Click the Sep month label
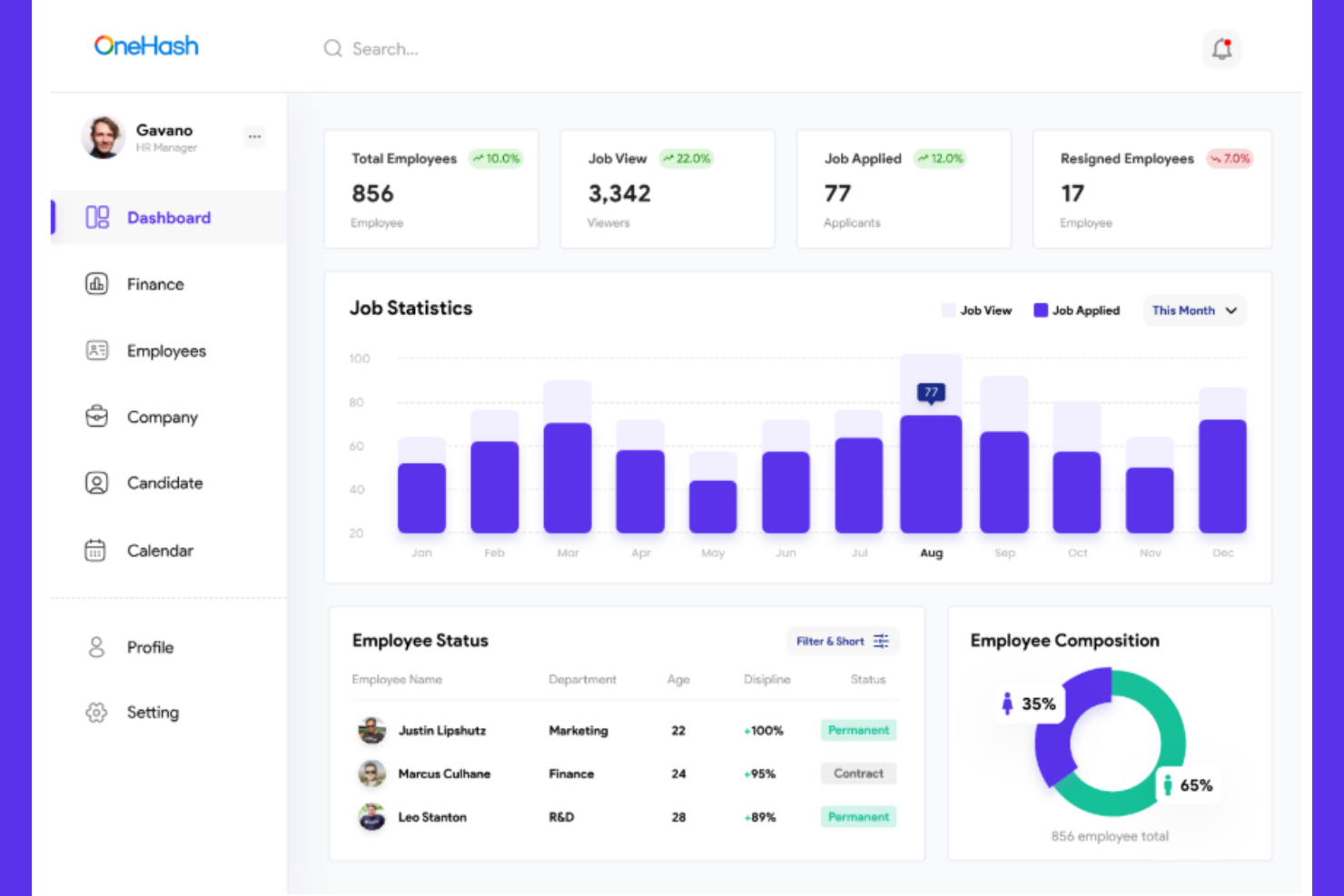 click(x=1004, y=553)
